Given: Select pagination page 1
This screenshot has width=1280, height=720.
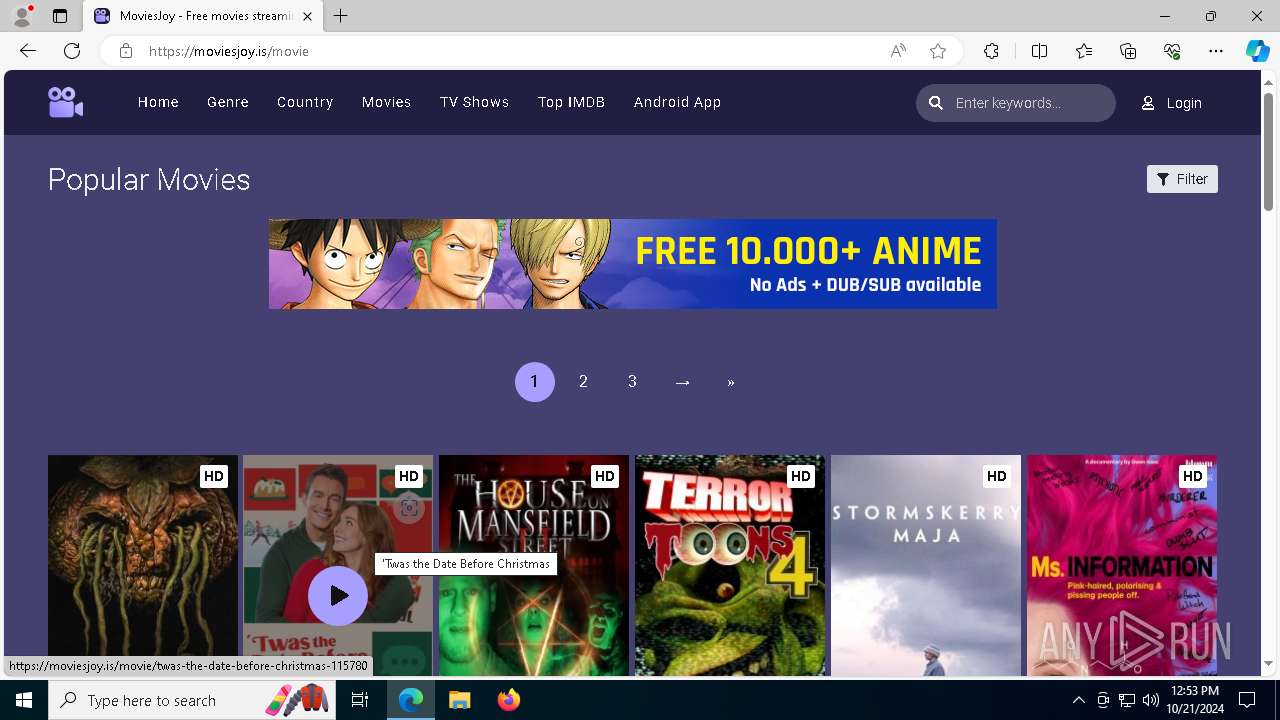Looking at the screenshot, I should click(535, 382).
